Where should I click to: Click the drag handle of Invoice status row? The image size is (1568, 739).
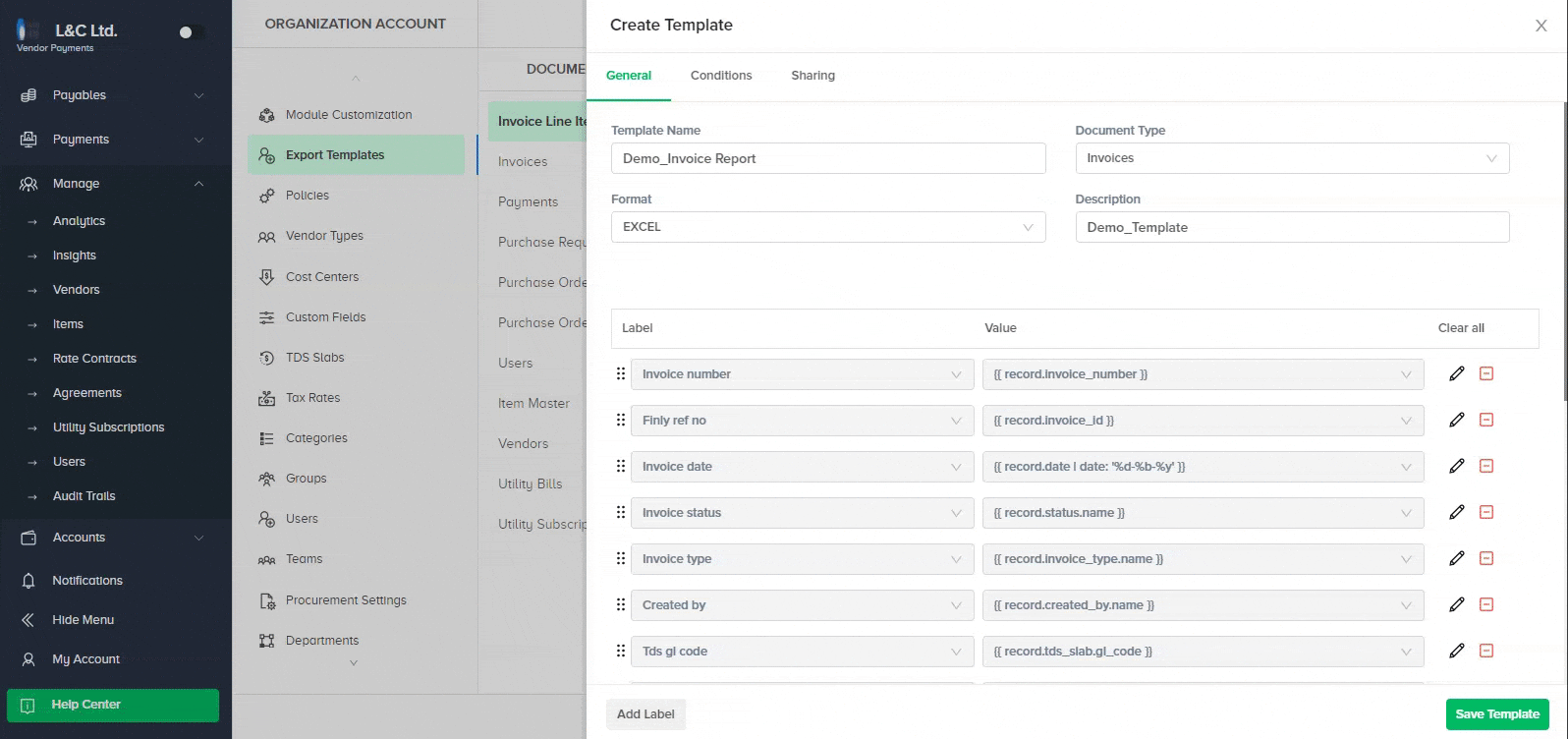[x=620, y=512]
